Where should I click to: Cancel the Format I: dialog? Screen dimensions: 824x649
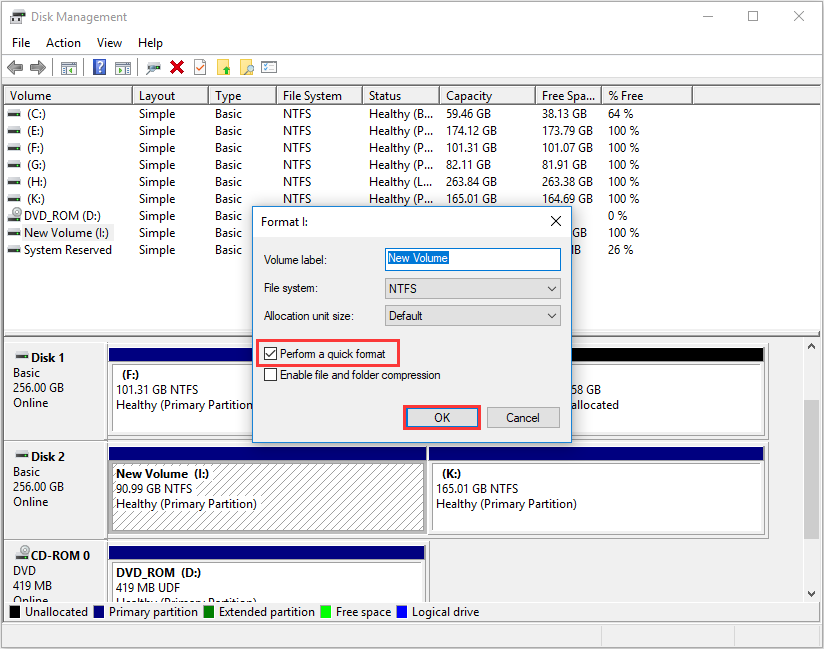click(x=523, y=417)
